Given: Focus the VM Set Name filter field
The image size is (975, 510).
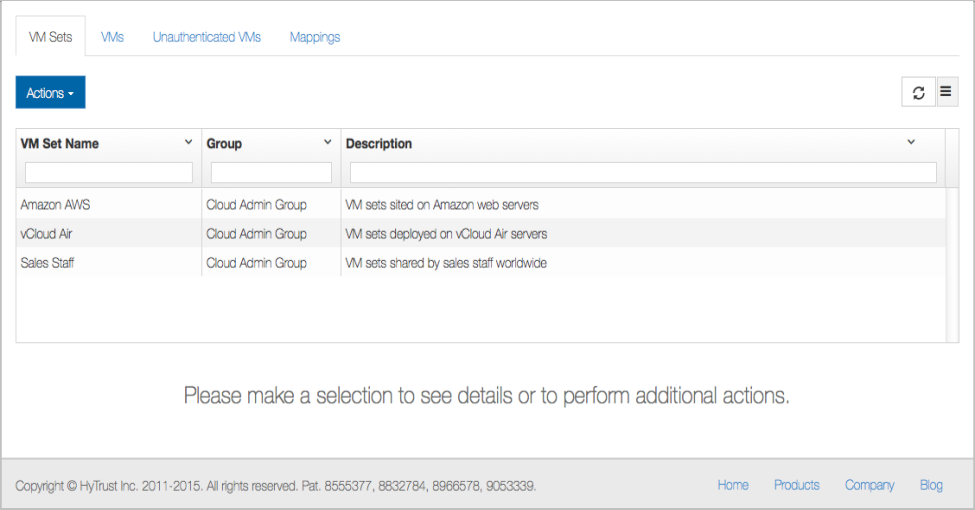Looking at the screenshot, I should pyautogui.click(x=108, y=173).
